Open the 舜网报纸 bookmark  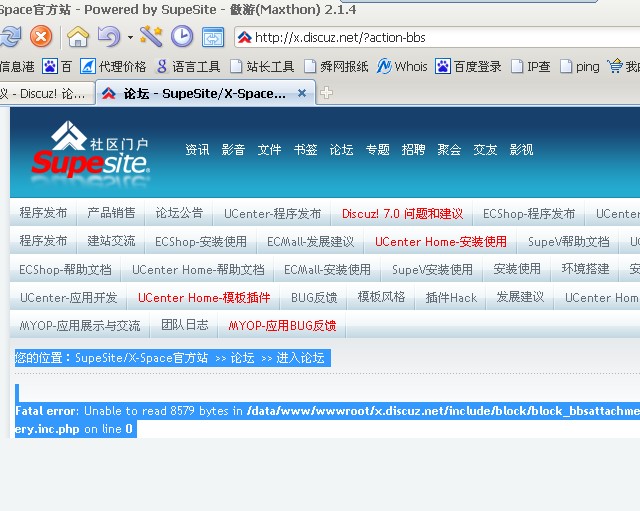point(336,66)
